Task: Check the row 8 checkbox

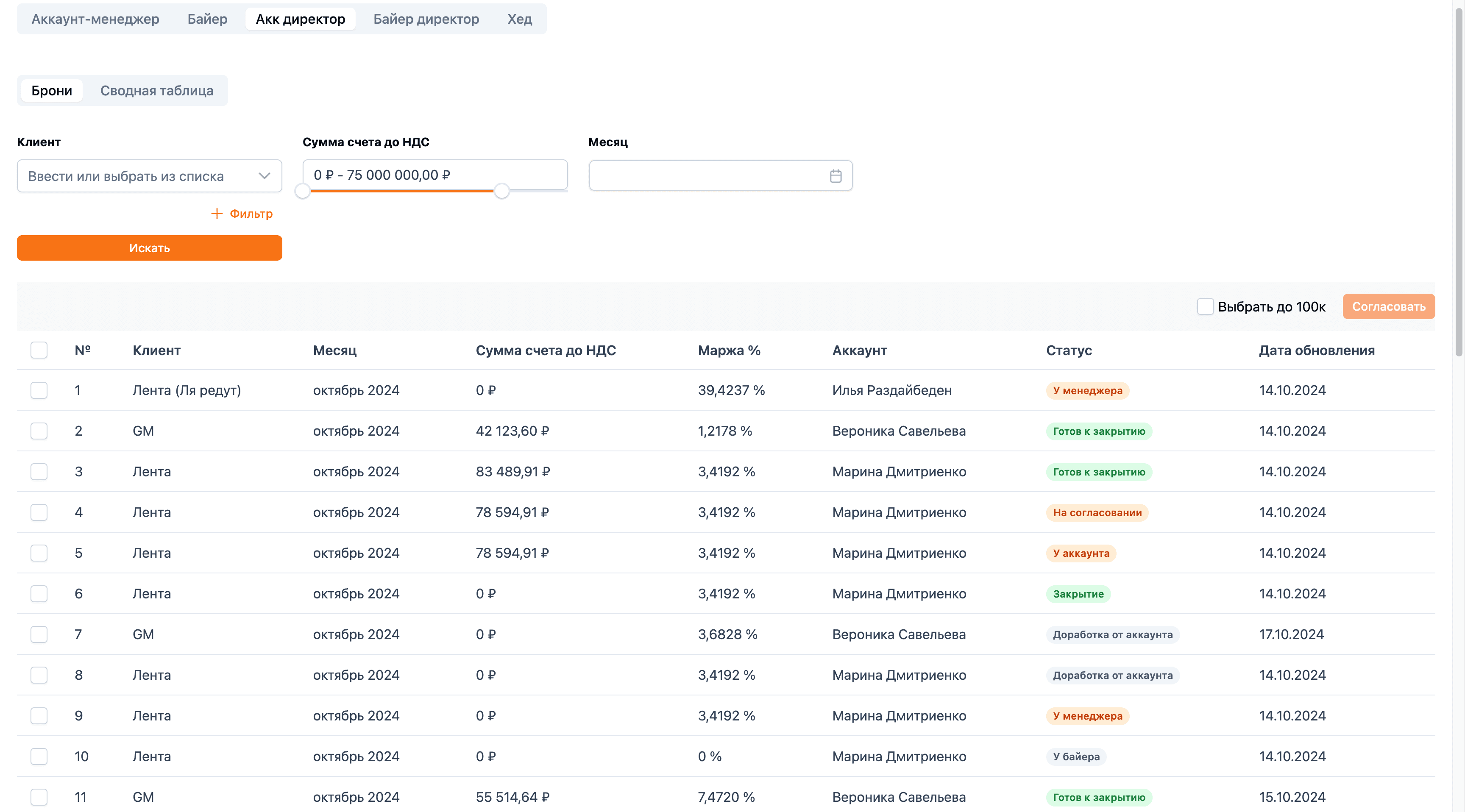Action: [39, 675]
